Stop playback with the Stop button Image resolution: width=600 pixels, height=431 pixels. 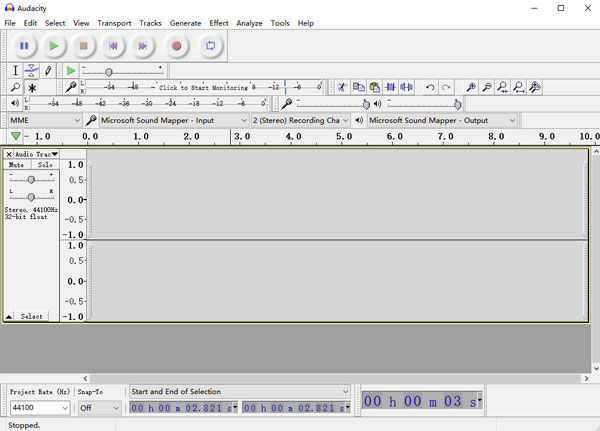click(83, 46)
